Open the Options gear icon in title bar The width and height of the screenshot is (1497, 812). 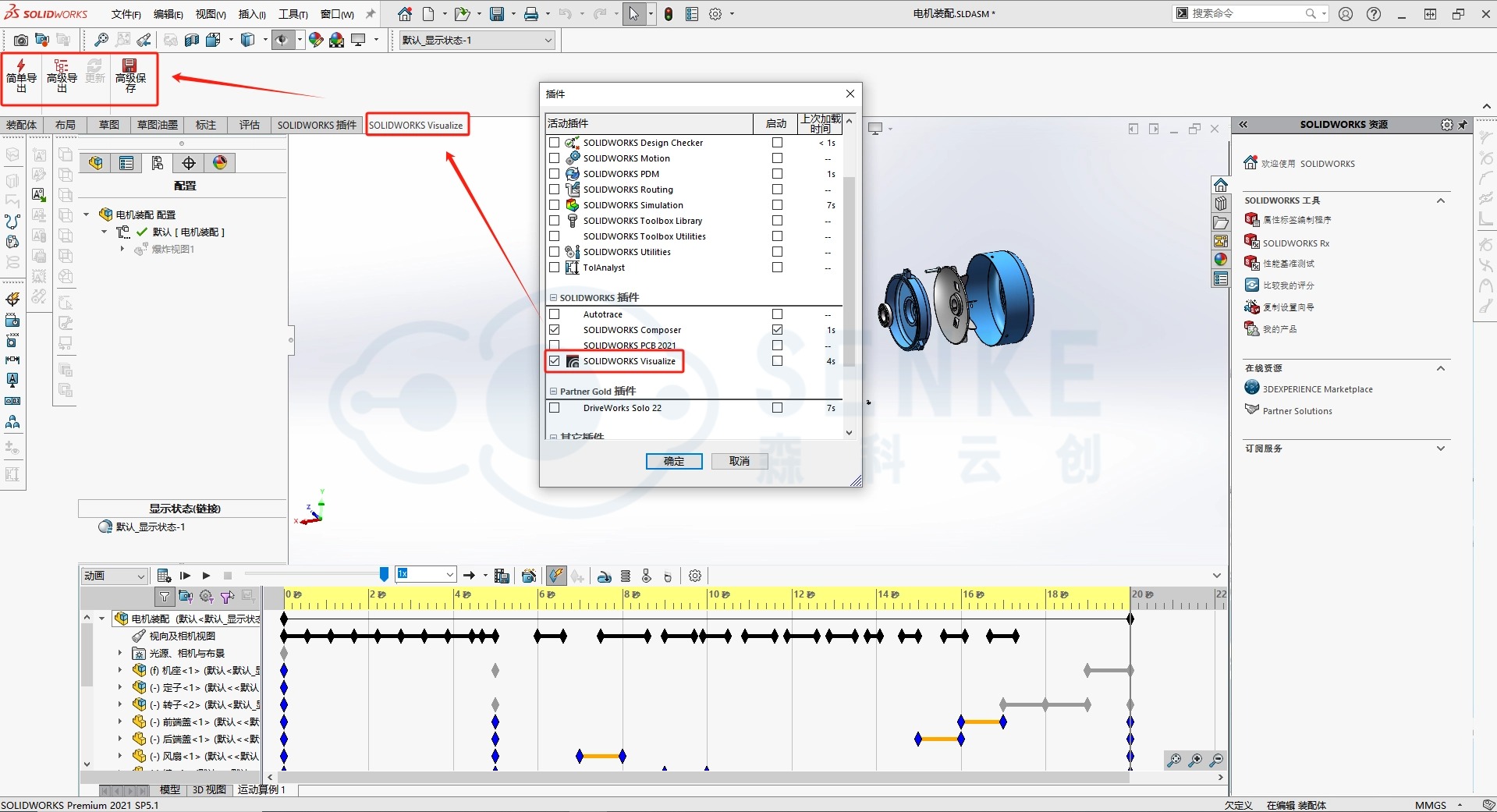715,14
